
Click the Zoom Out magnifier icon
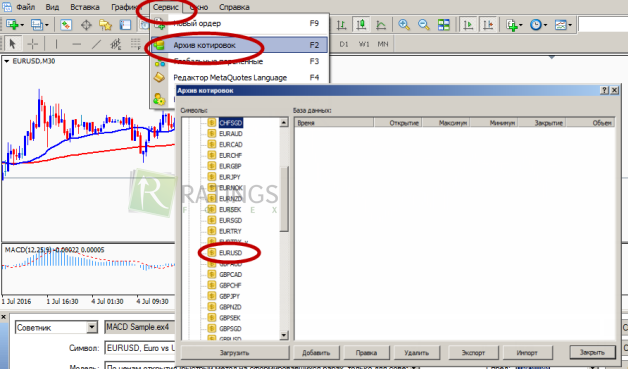coord(424,25)
